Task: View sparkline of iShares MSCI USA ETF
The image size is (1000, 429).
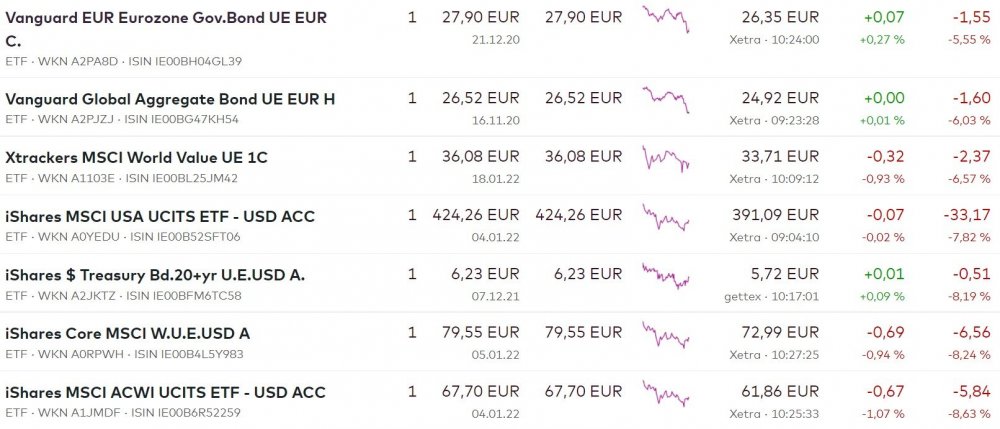Action: pos(666,217)
